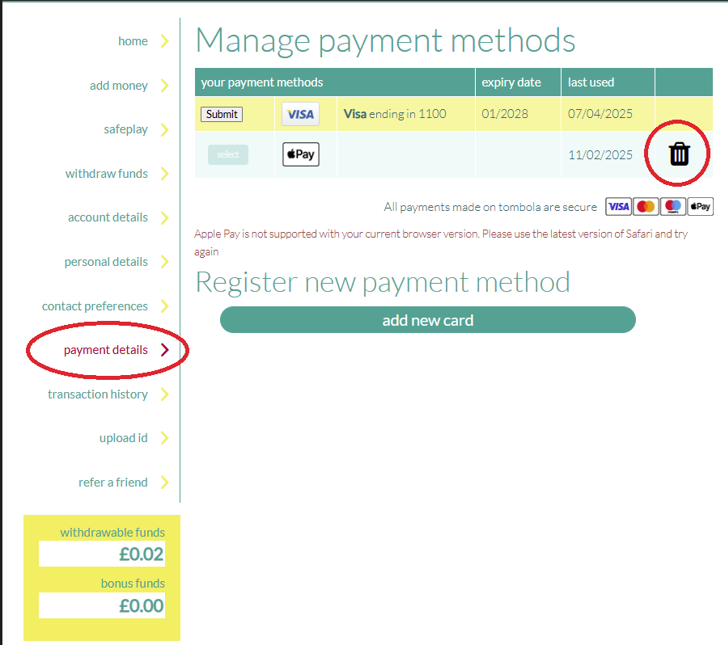Click the Maestro badge beside secure payments text
This screenshot has height=645, width=728.
pos(673,207)
